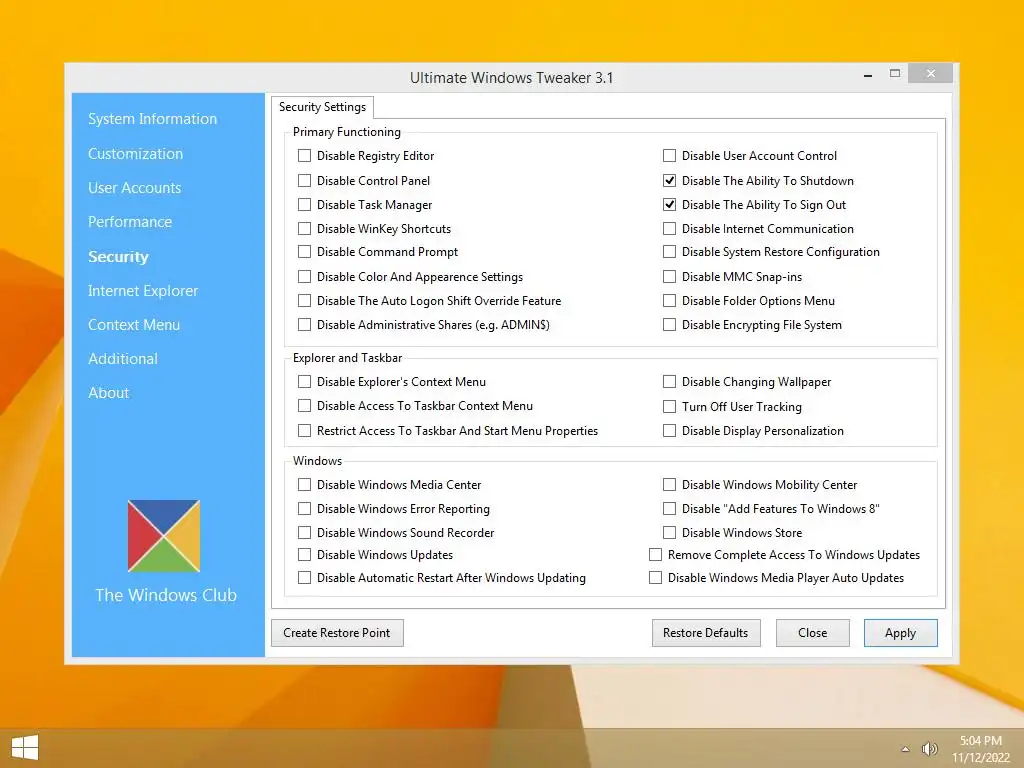Check Disable User Account Control

point(669,155)
